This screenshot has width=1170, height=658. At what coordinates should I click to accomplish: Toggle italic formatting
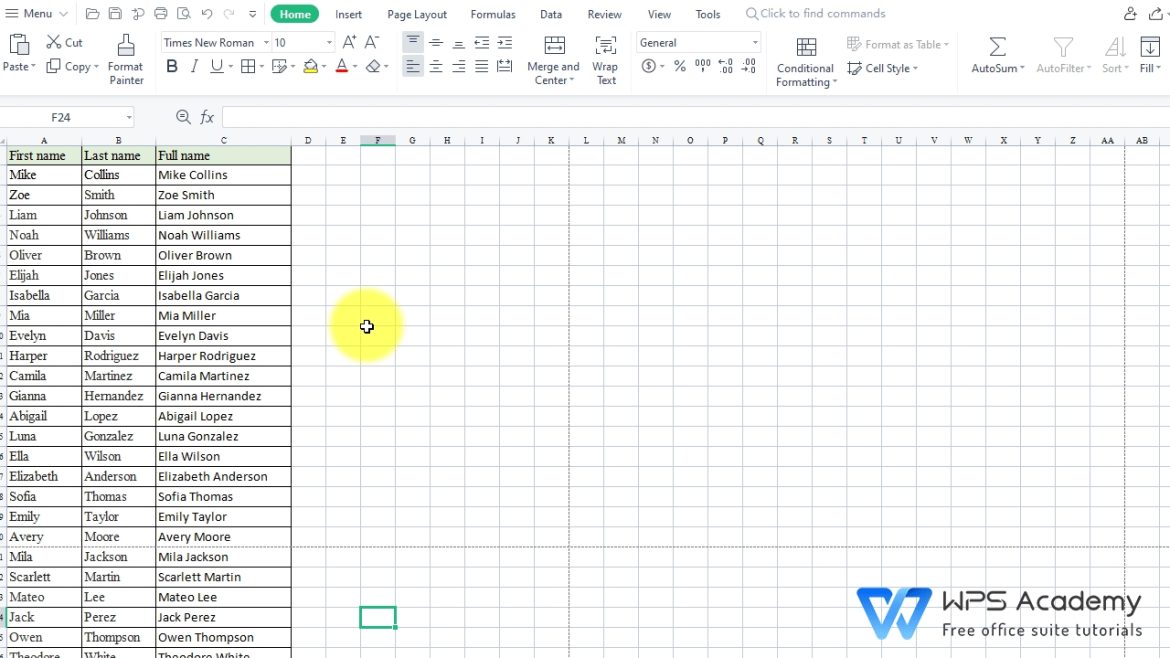pos(194,66)
